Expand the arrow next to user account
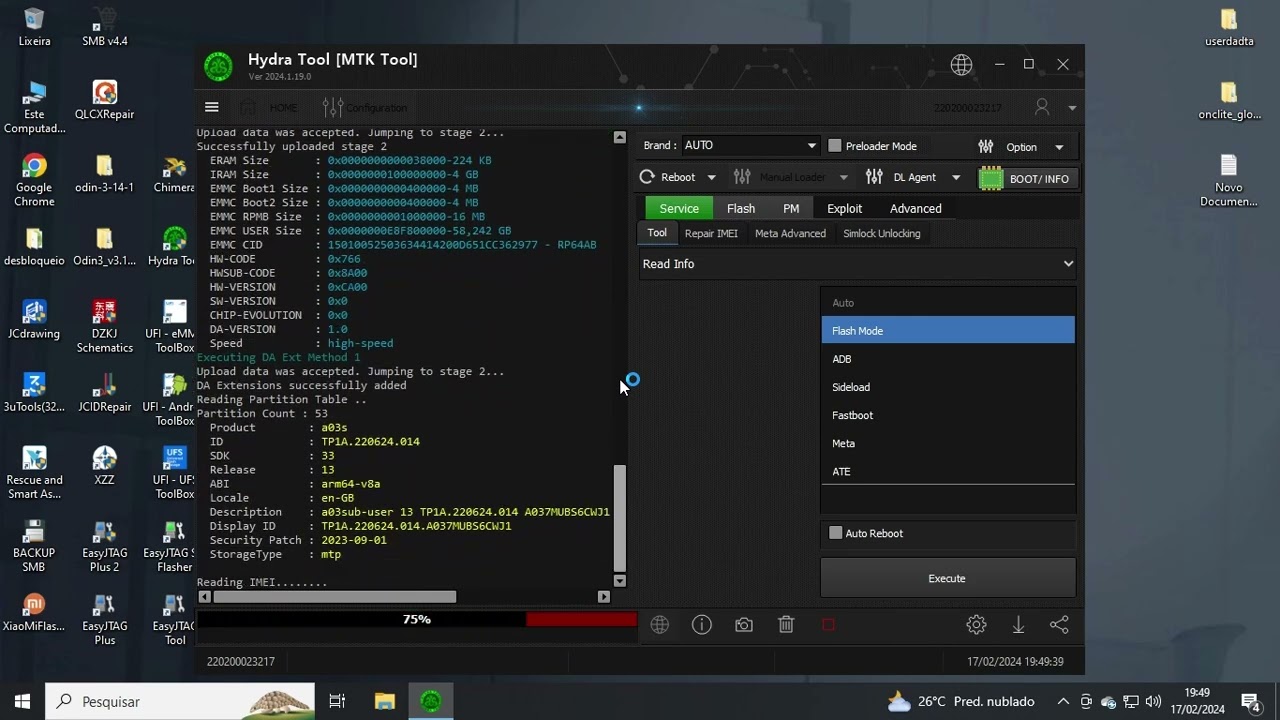The image size is (1280, 720). [x=1072, y=108]
